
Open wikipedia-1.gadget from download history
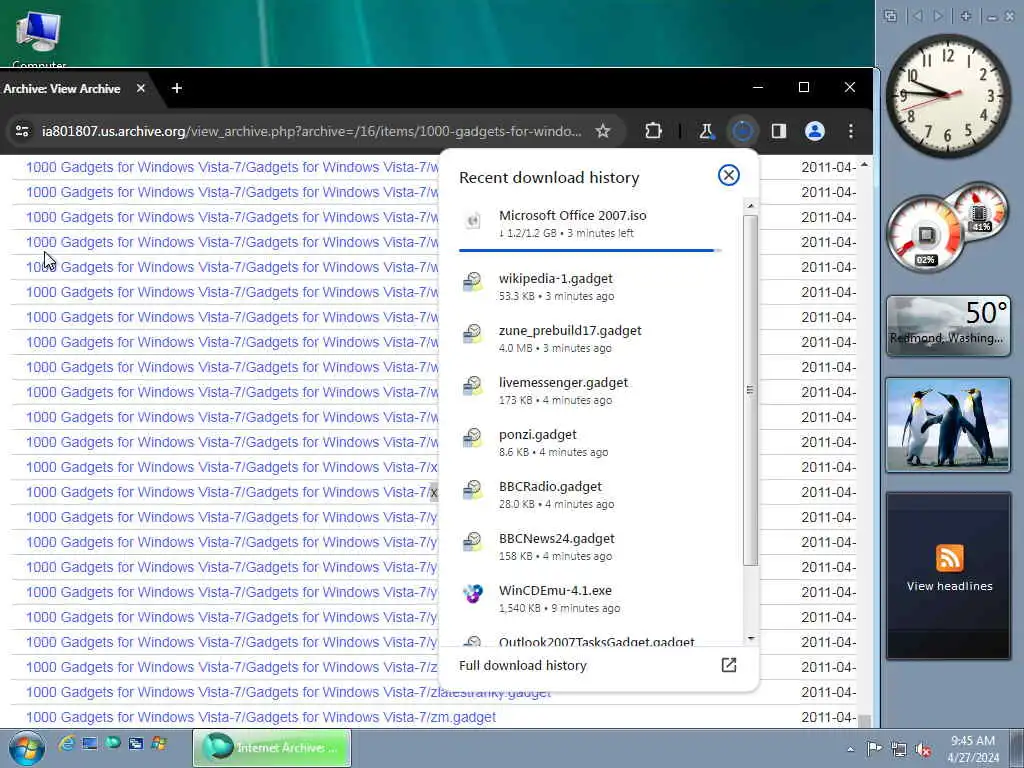[590, 287]
